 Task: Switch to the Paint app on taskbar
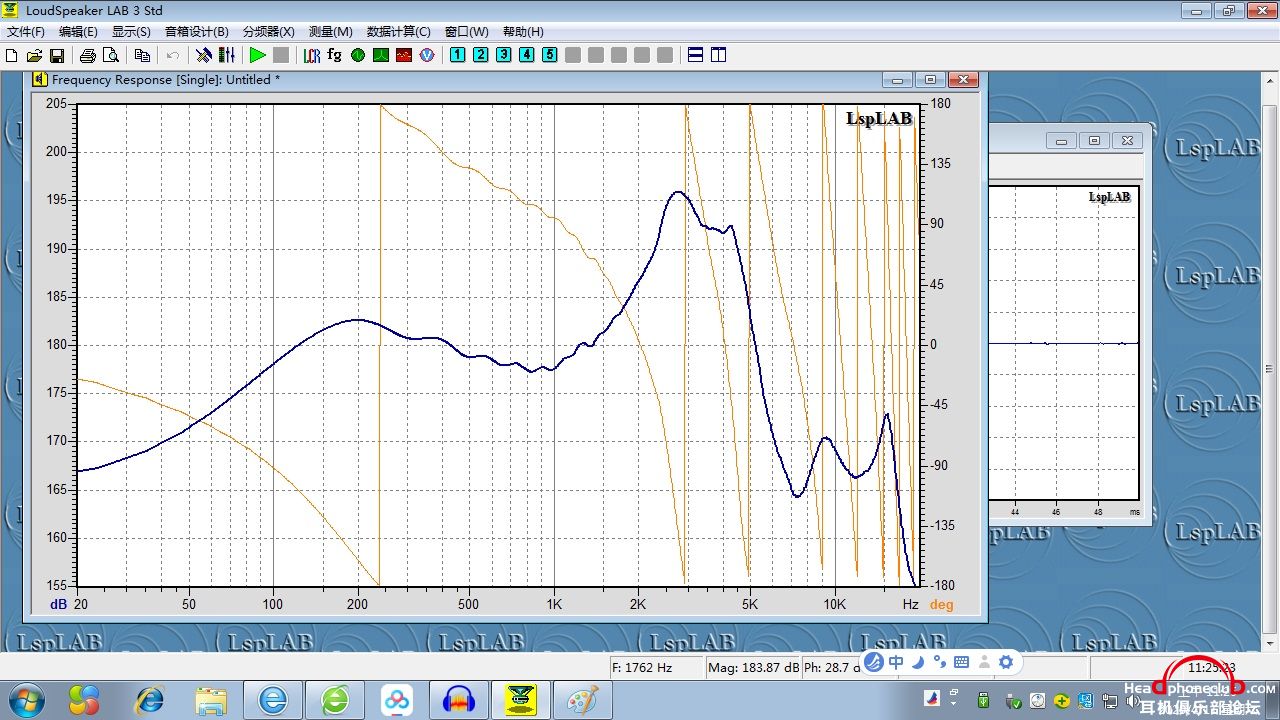[x=581, y=699]
